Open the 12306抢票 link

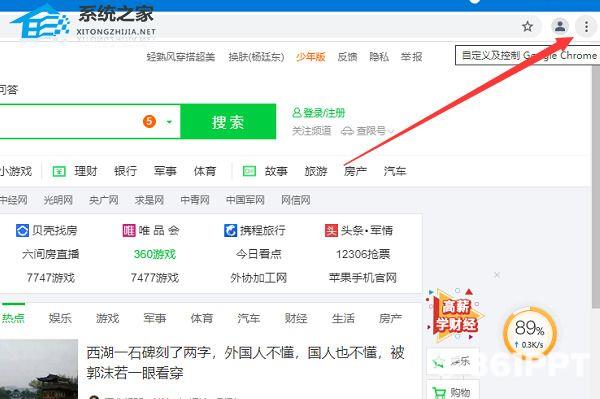pos(363,254)
